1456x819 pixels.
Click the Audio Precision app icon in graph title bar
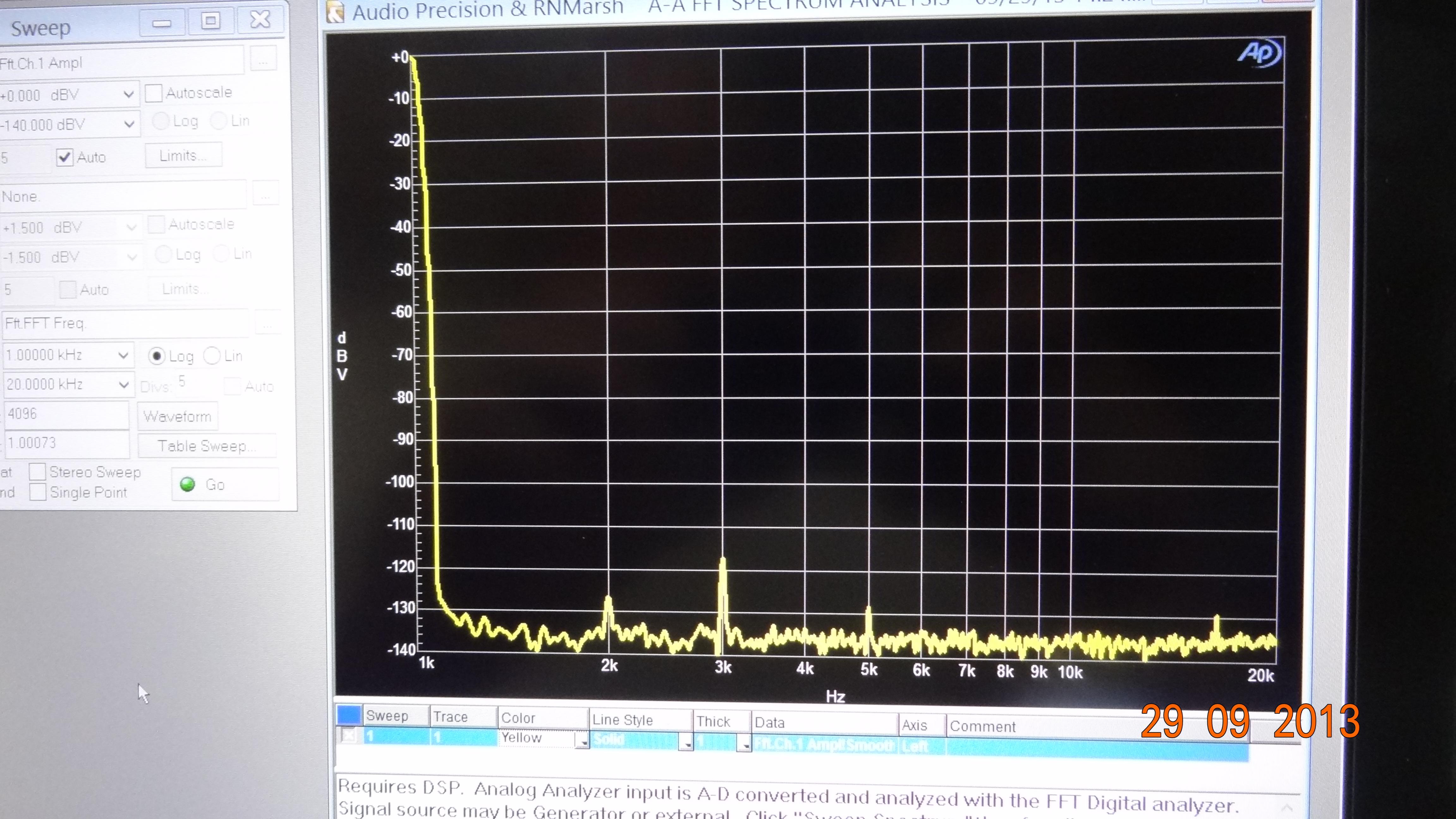pos(336,12)
